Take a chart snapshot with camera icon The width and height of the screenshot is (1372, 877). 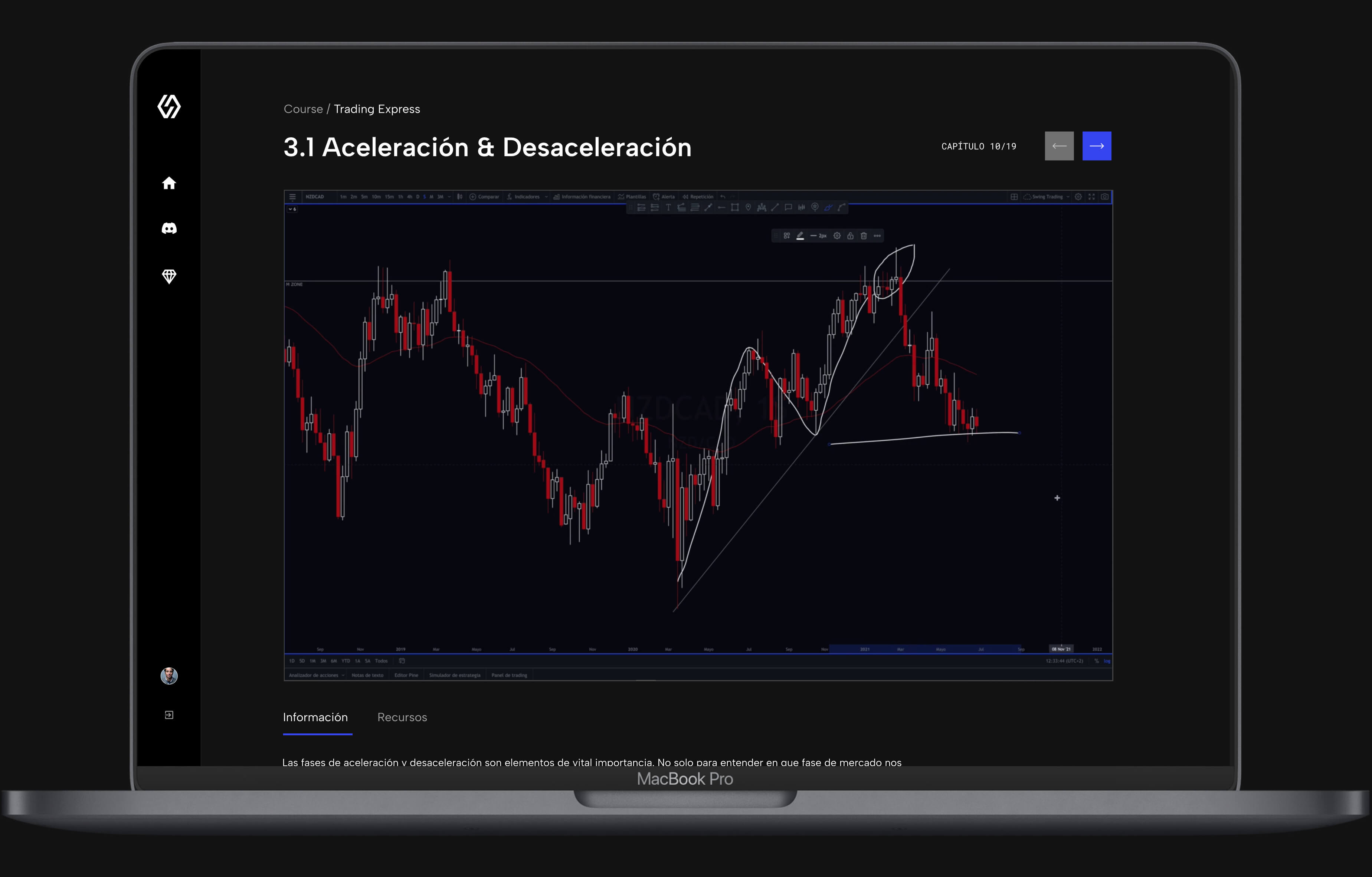(x=1105, y=197)
